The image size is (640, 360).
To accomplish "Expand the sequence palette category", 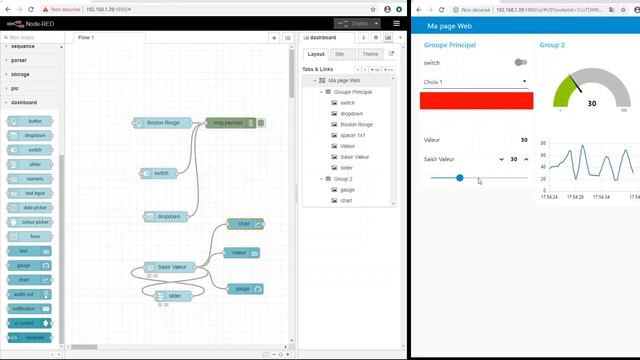I will (22, 47).
